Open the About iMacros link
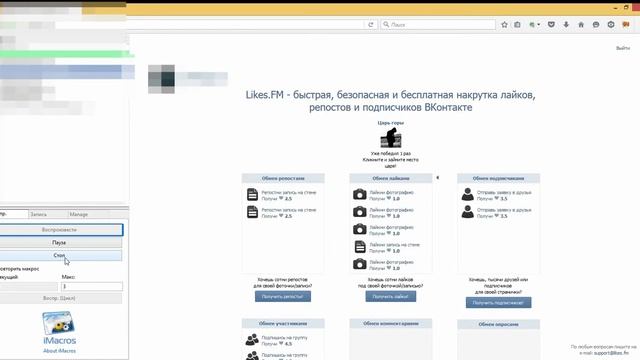The width and height of the screenshot is (640, 360). pyautogui.click(x=59, y=351)
